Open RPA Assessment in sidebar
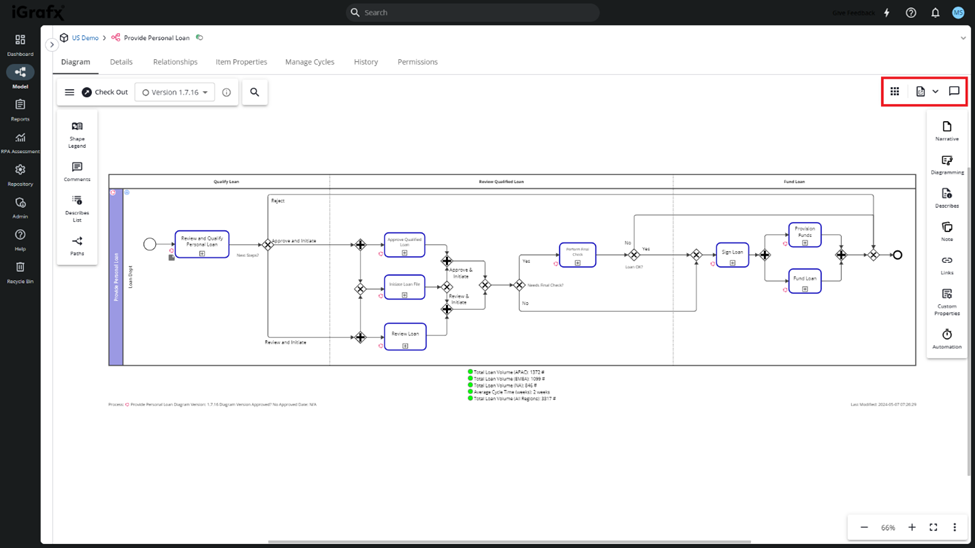The image size is (975, 548). click(20, 142)
